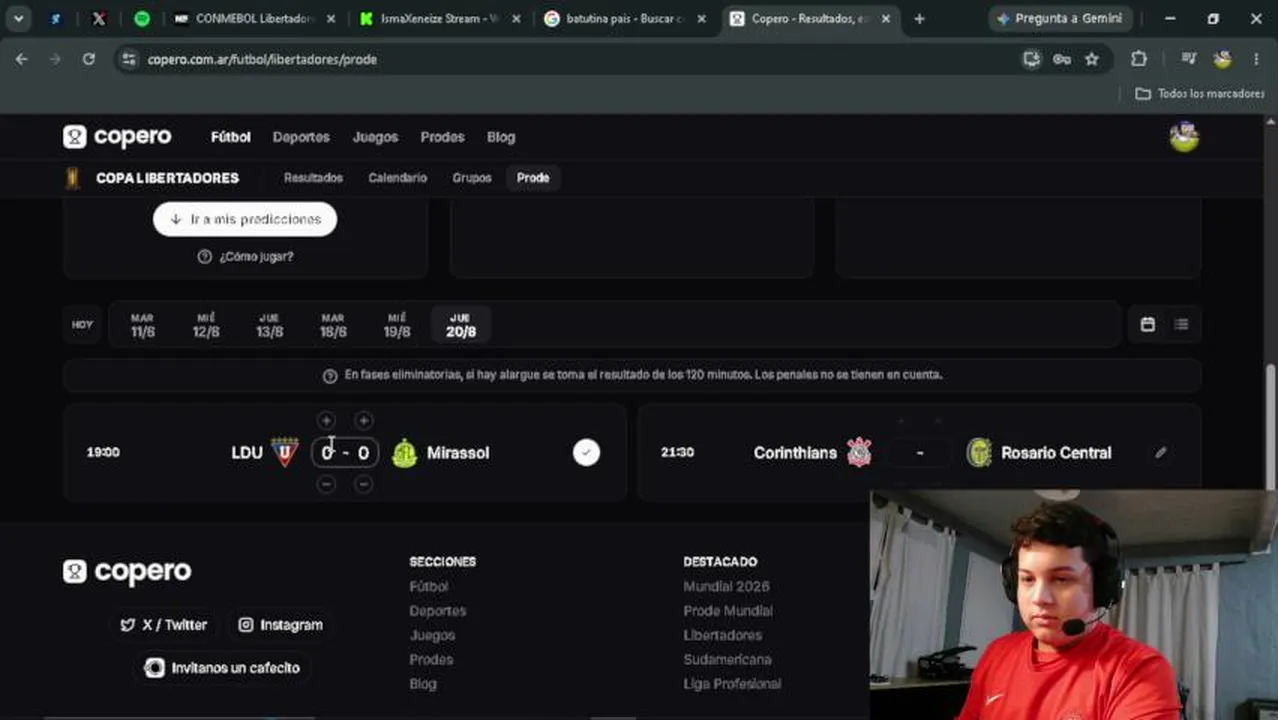
Task: Select the HOY date button
Action: pos(82,325)
